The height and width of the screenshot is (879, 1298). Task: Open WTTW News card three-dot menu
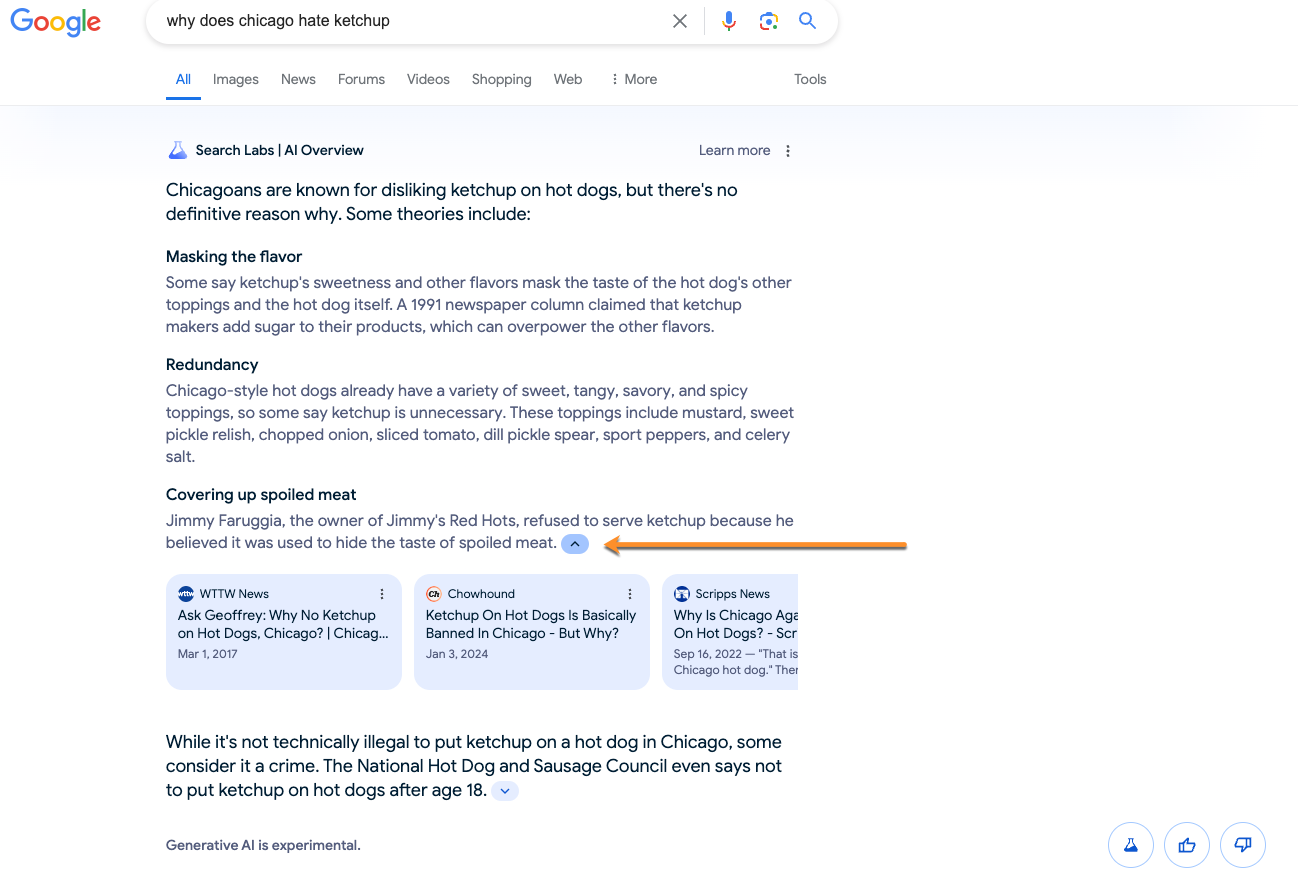(382, 594)
